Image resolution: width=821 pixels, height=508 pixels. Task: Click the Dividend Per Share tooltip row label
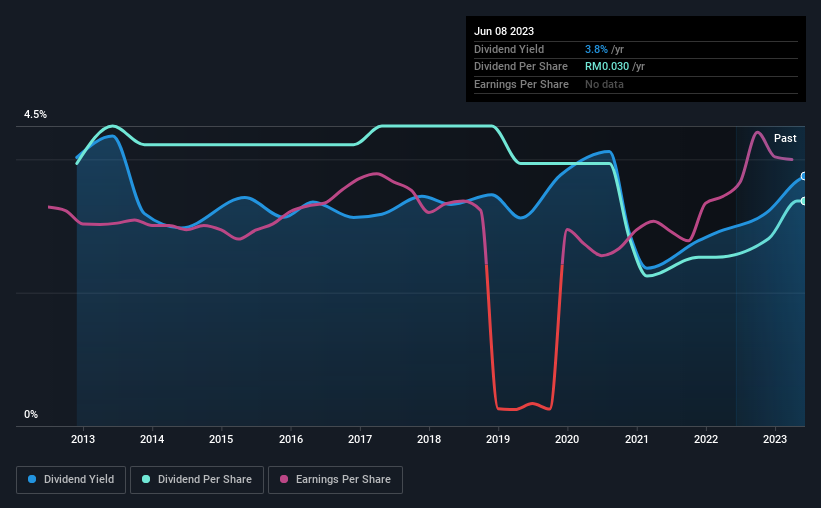point(520,67)
